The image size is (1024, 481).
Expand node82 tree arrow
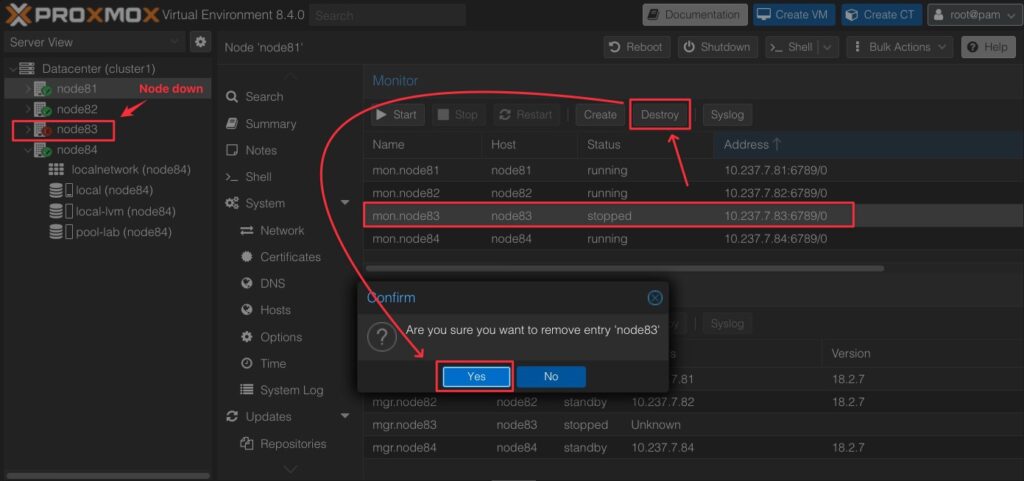28,109
